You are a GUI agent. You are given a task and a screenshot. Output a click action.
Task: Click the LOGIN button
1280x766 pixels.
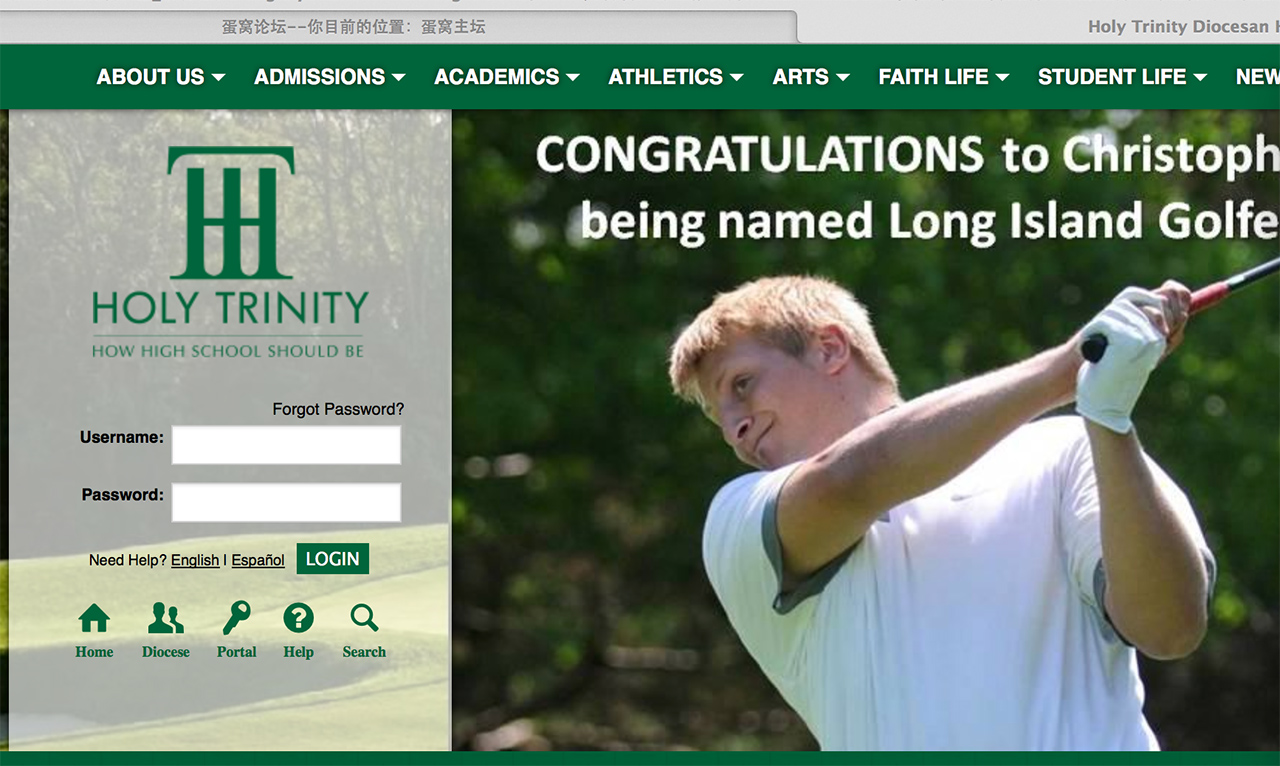(x=333, y=559)
